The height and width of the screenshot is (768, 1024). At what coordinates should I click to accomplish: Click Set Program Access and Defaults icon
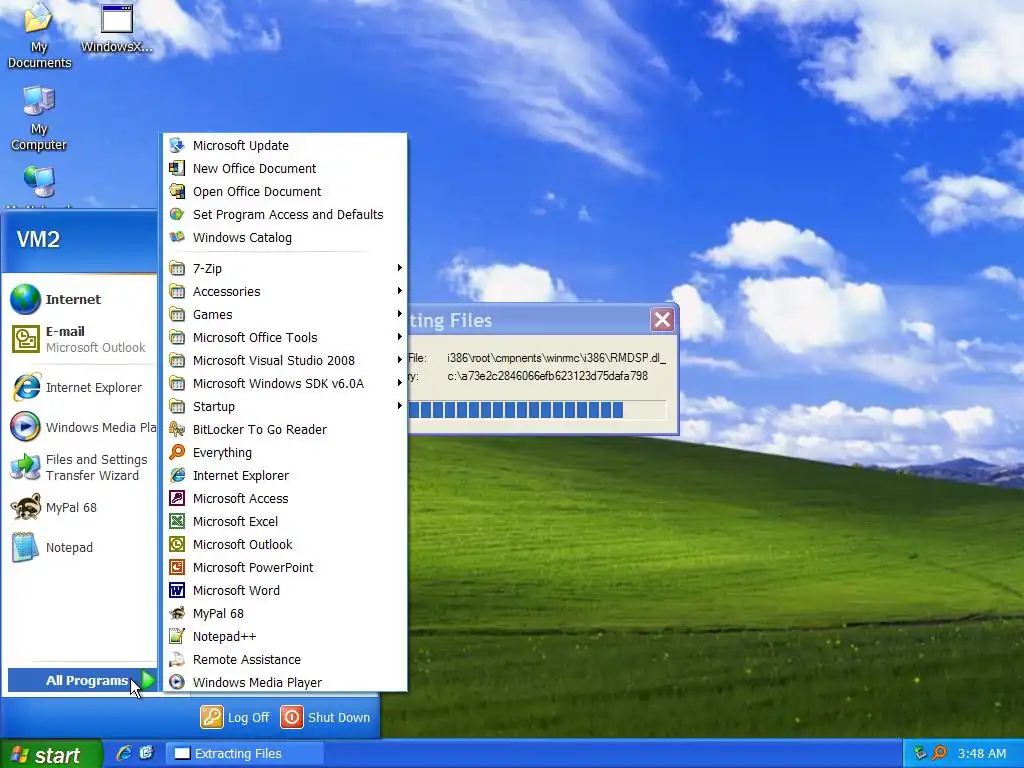click(177, 214)
